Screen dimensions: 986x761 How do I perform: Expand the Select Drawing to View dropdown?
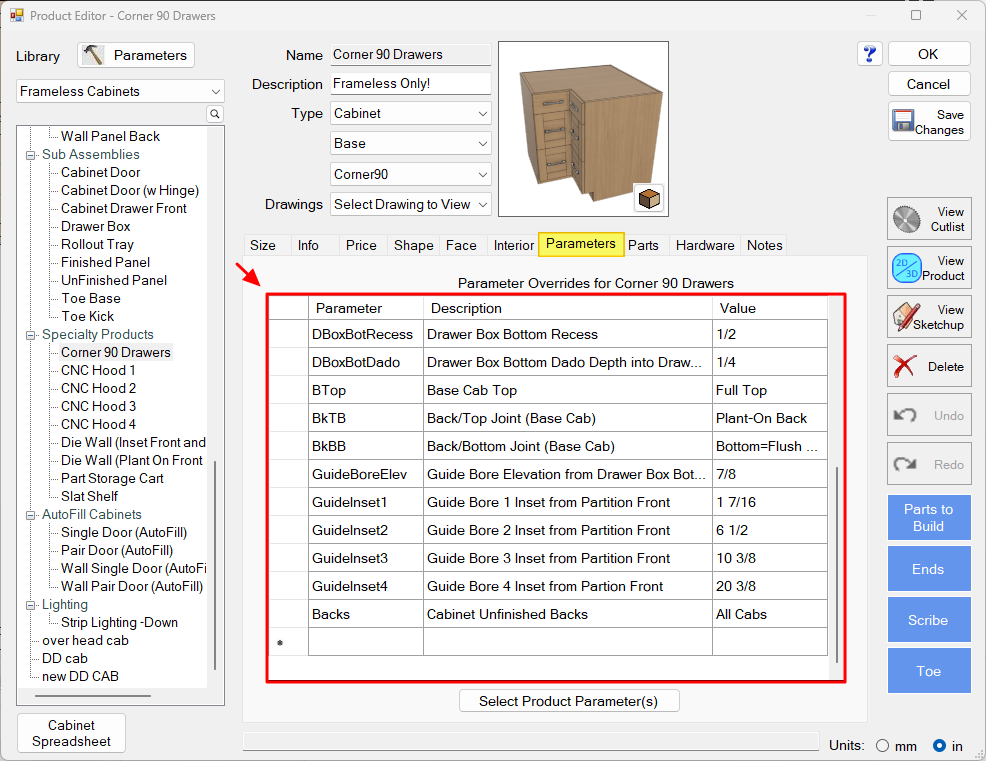[410, 204]
